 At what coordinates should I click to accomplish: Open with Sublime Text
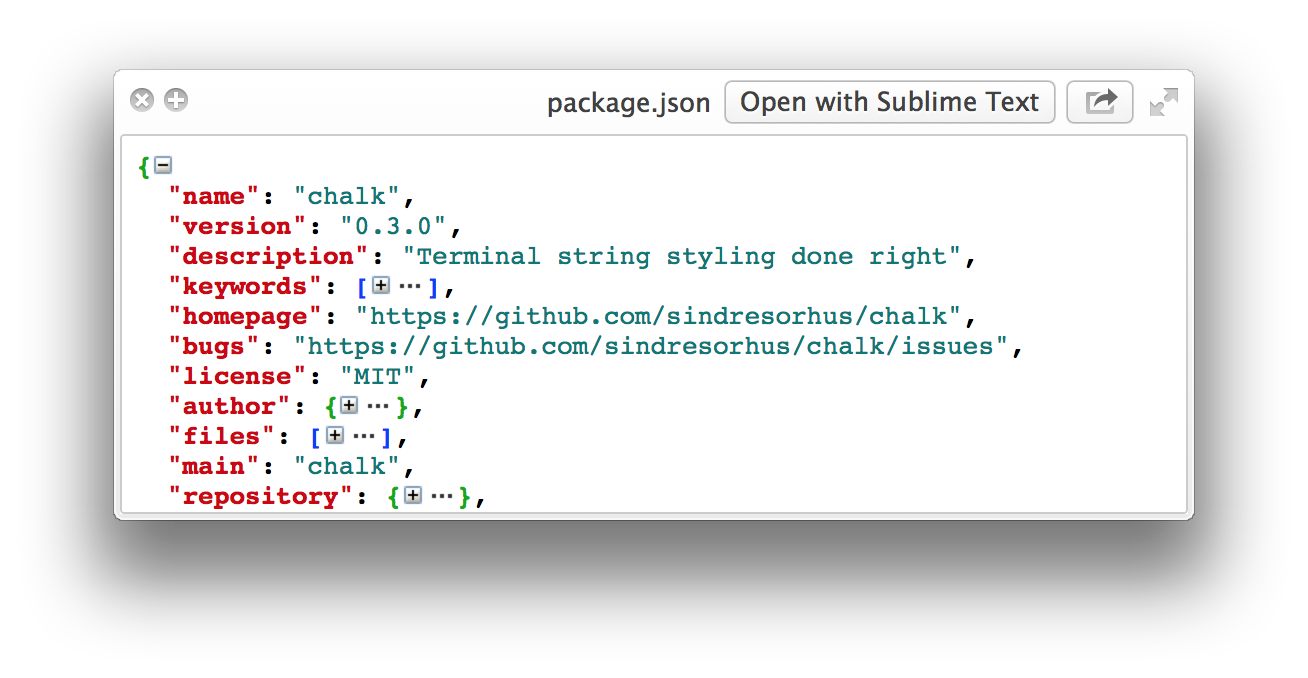pos(890,102)
